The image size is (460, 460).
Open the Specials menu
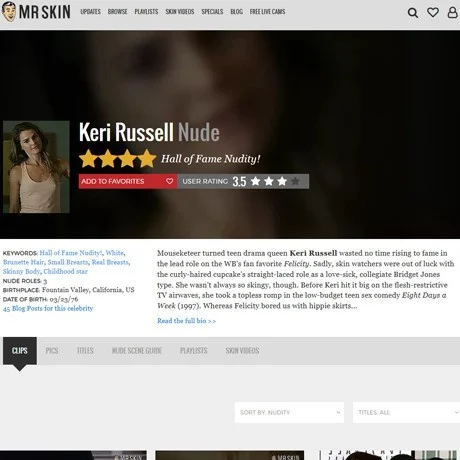coord(212,12)
